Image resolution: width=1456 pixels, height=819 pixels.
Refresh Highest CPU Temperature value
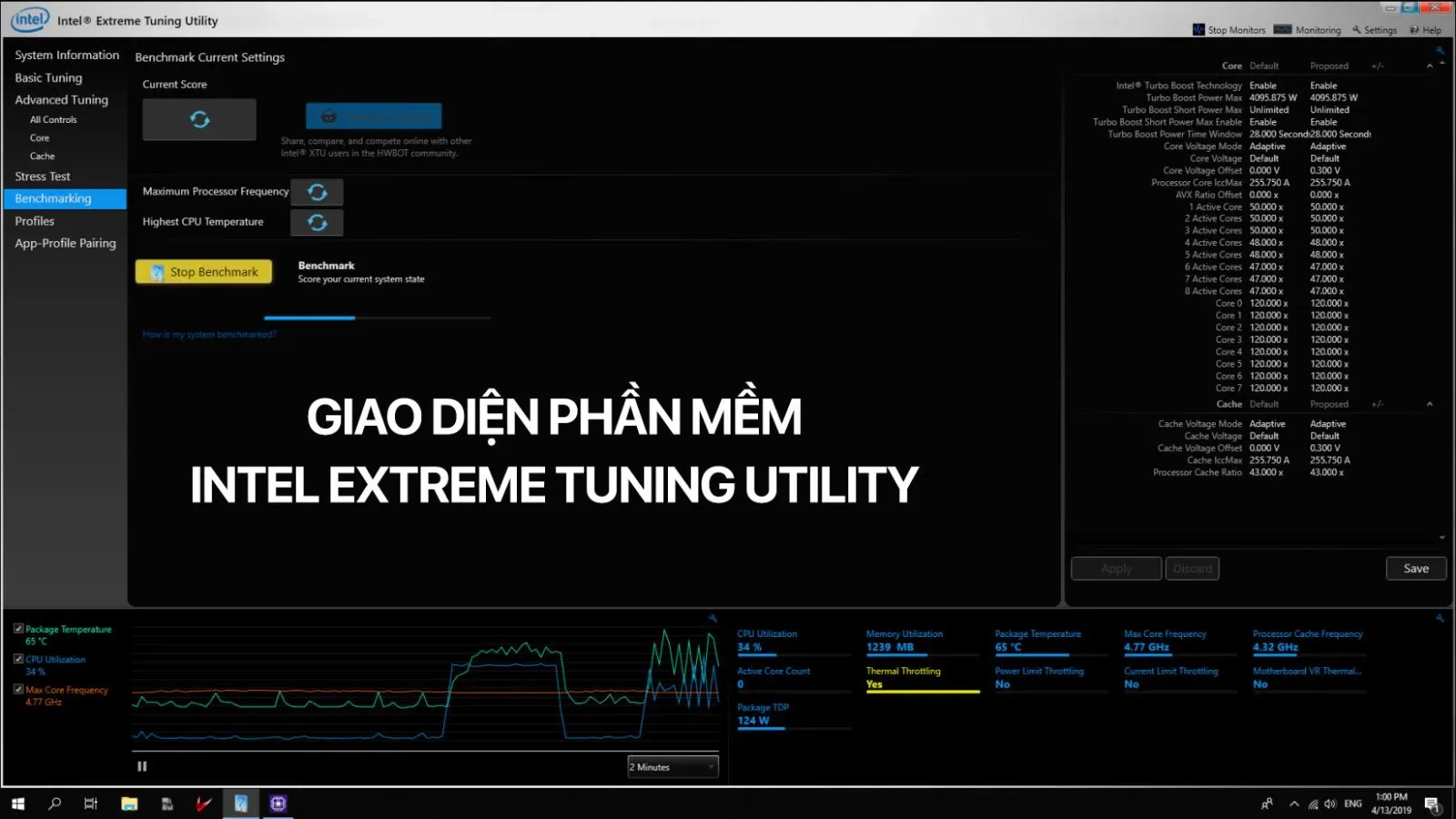click(x=317, y=222)
